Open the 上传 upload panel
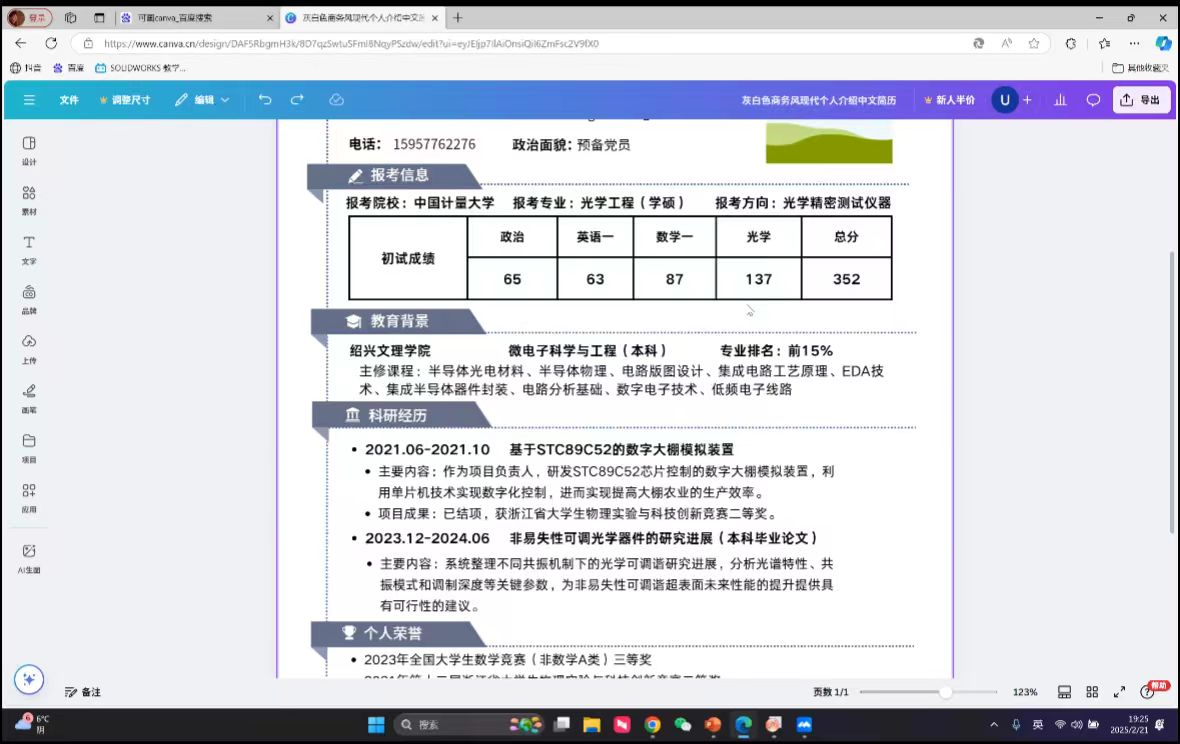Viewport: 1180px width, 744px height. click(x=29, y=347)
